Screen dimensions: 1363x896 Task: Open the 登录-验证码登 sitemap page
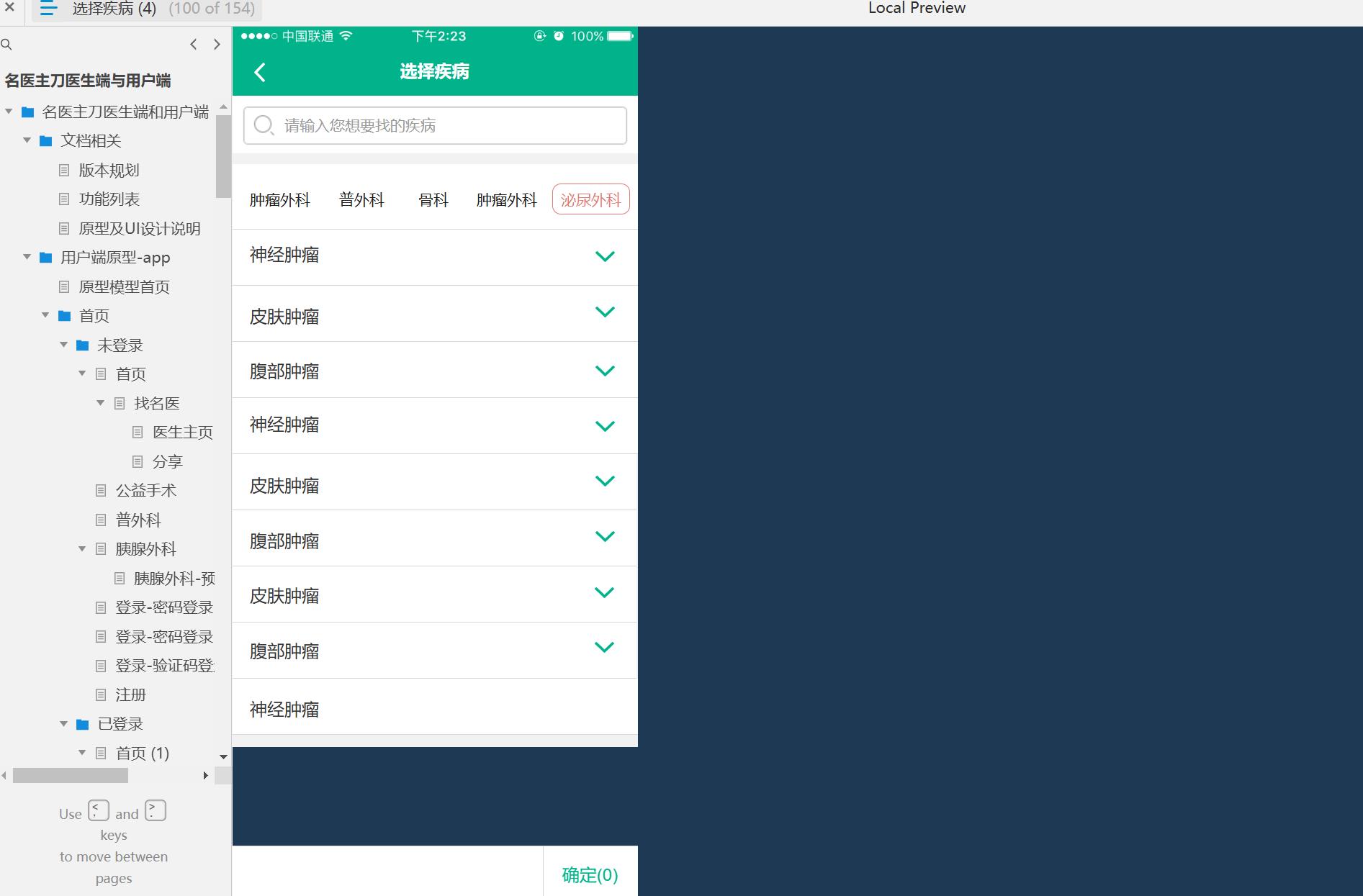(165, 666)
